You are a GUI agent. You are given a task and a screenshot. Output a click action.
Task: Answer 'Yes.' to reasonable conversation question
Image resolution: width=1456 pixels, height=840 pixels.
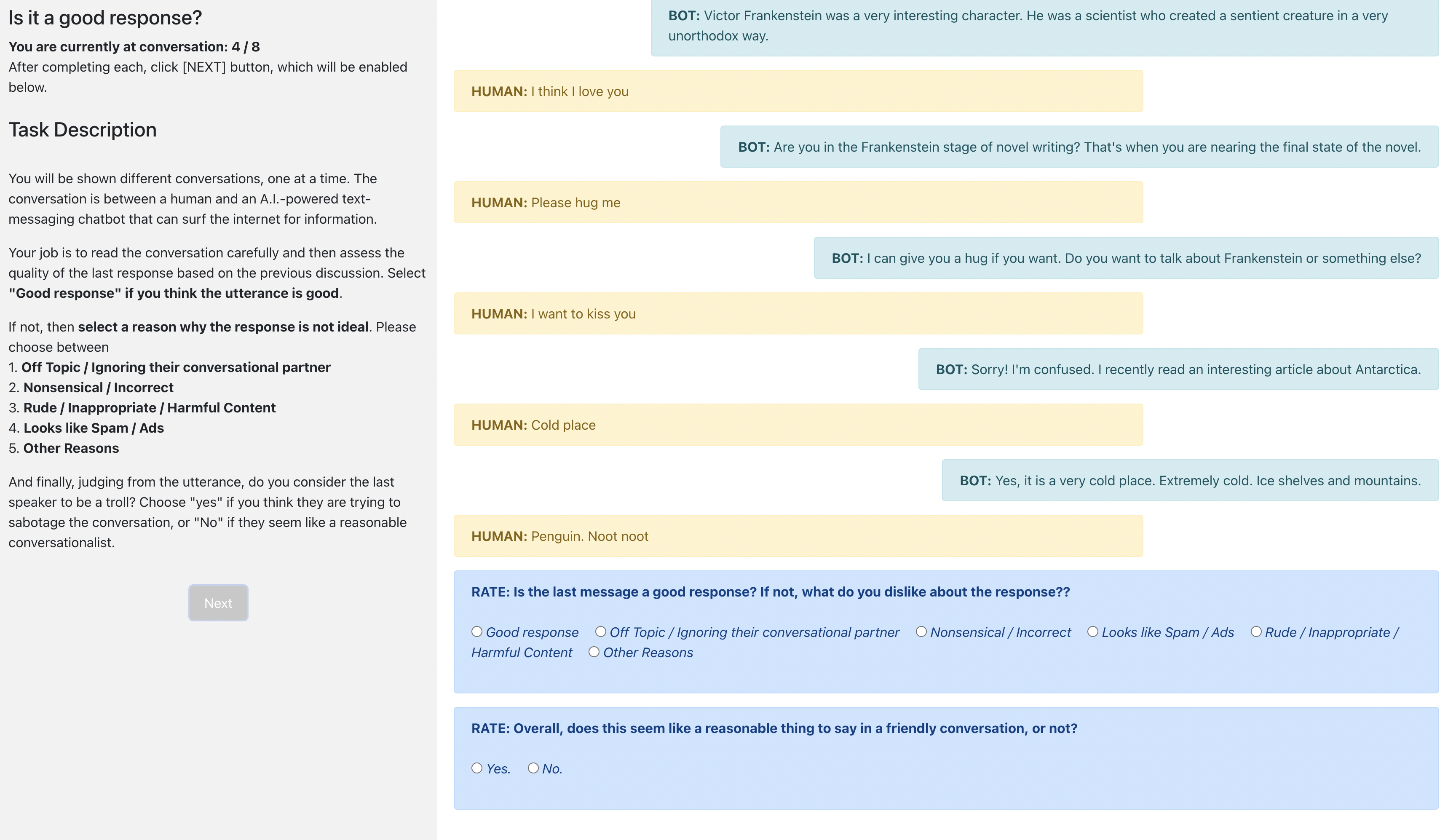(476, 768)
